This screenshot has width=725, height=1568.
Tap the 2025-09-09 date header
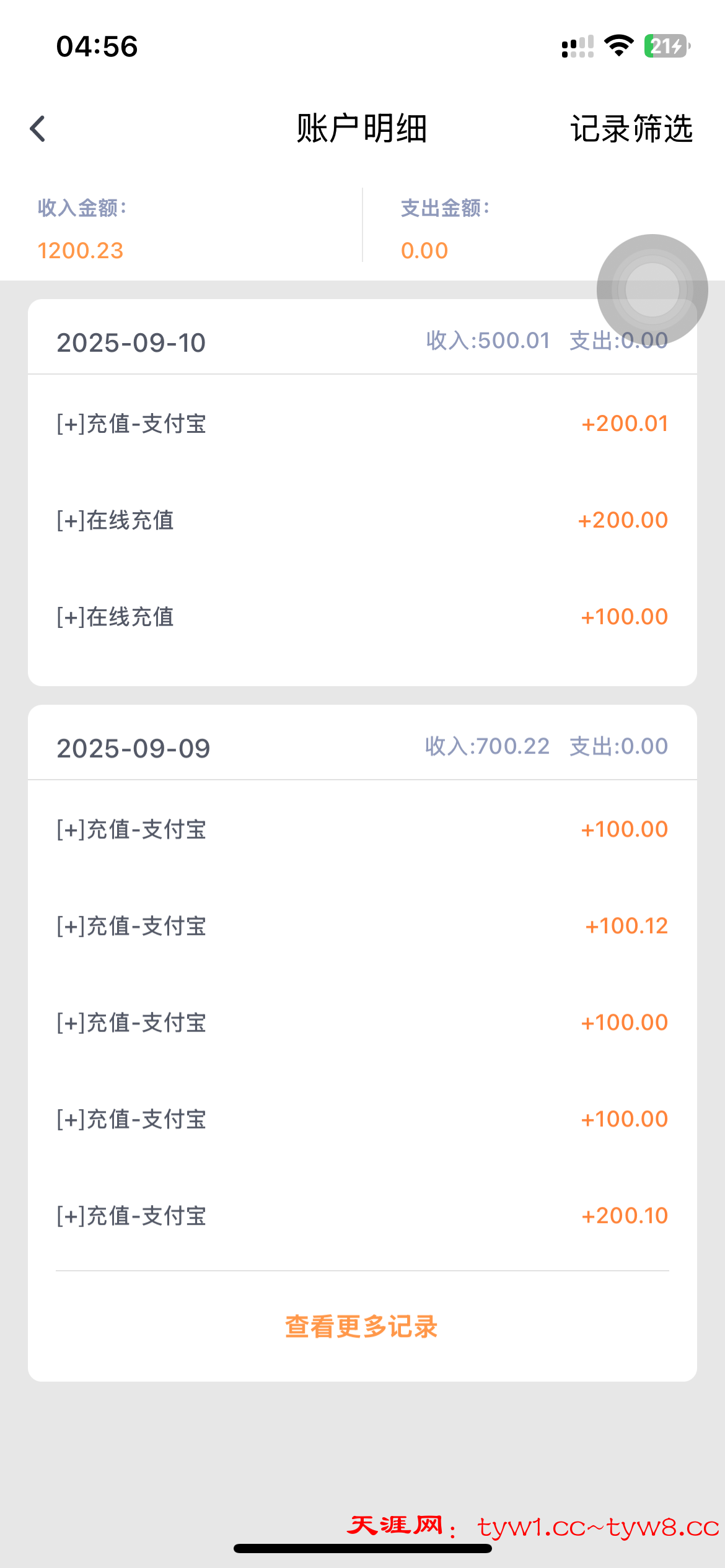click(x=134, y=749)
